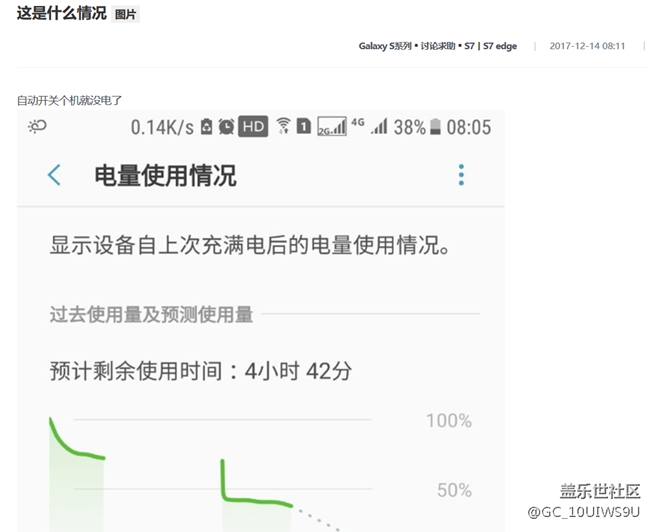The width and height of the screenshot is (650, 532).
Task: Click the battery saver recycle icon
Action: [207, 127]
